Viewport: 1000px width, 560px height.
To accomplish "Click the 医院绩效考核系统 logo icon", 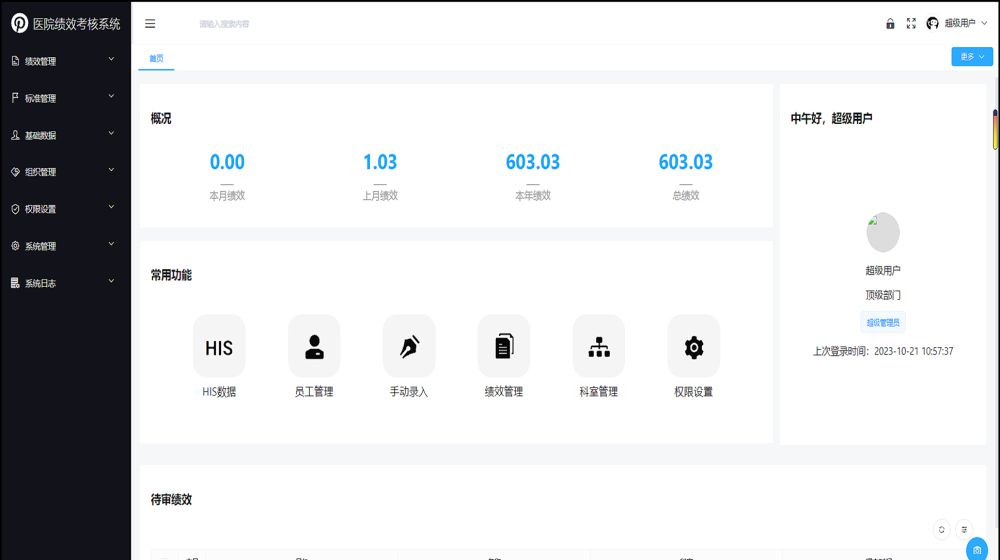I will tap(20, 24).
